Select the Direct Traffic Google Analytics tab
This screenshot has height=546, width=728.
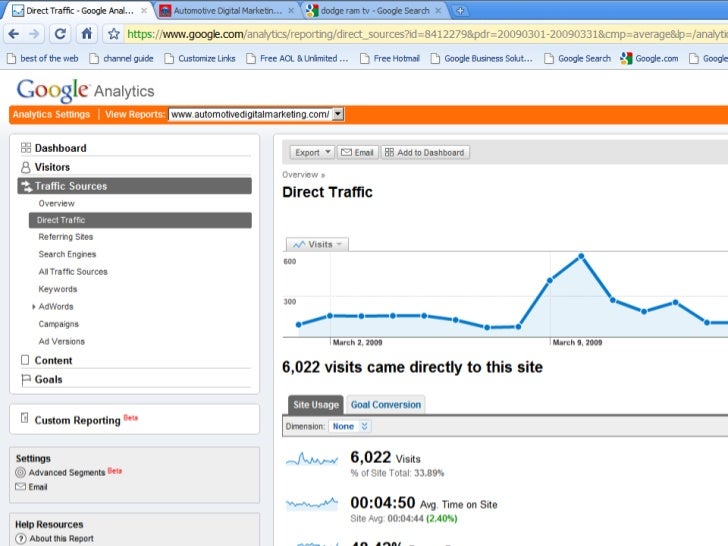click(79, 11)
